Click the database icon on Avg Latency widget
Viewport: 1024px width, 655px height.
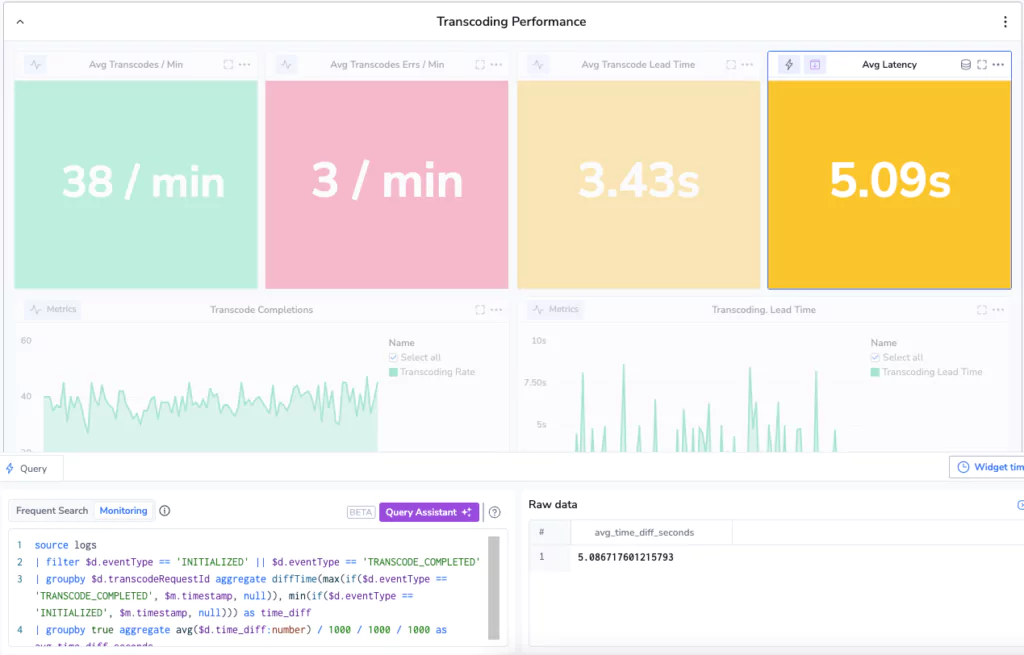965,65
